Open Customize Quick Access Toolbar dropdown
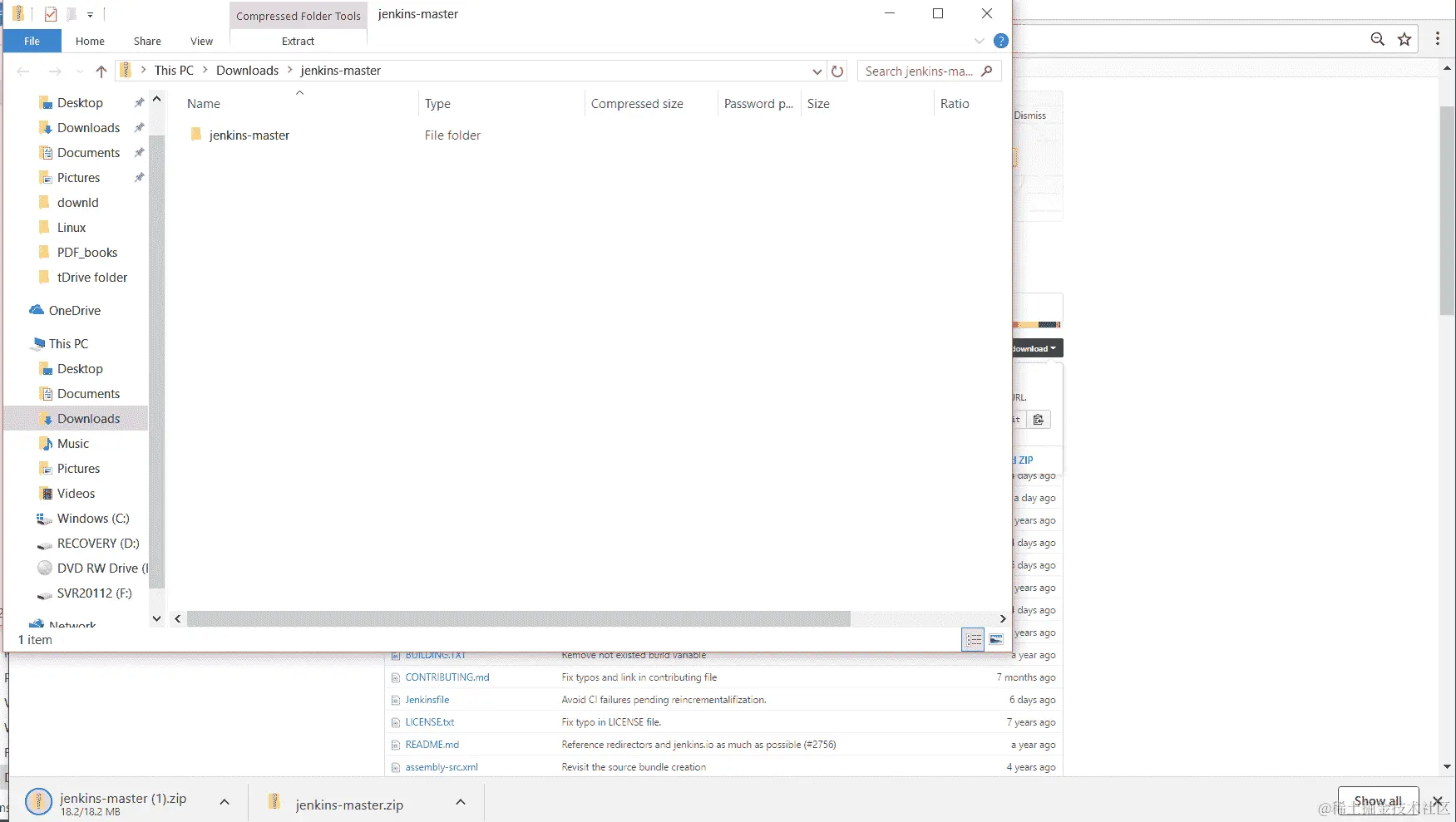 [90, 14]
